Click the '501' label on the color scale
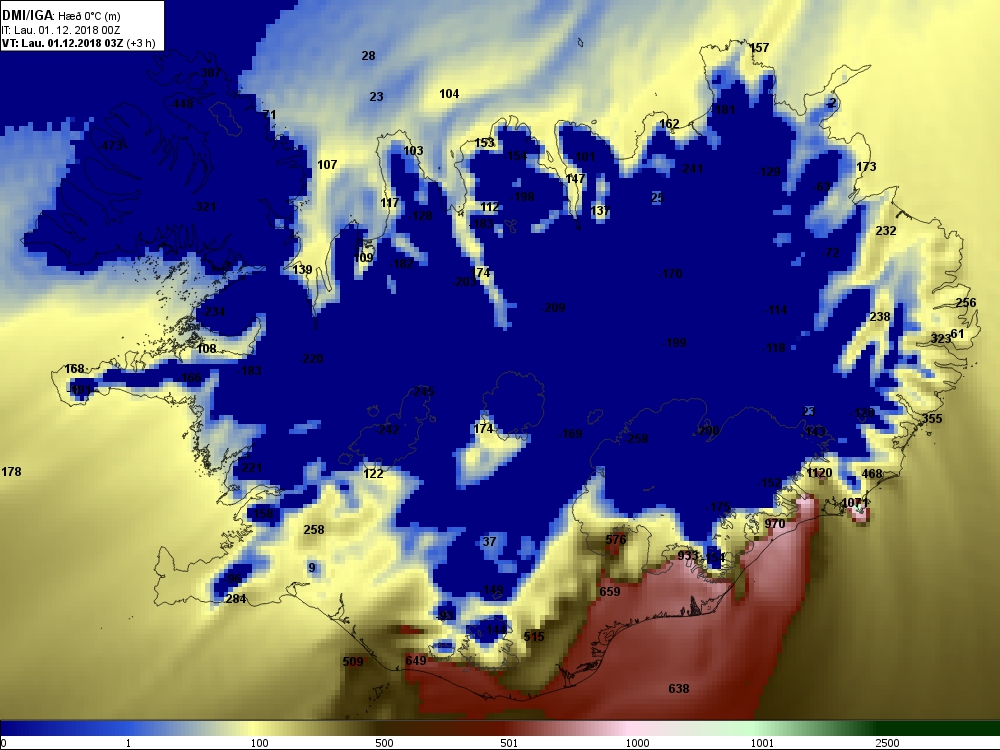The width and height of the screenshot is (1000, 750). pos(509,743)
